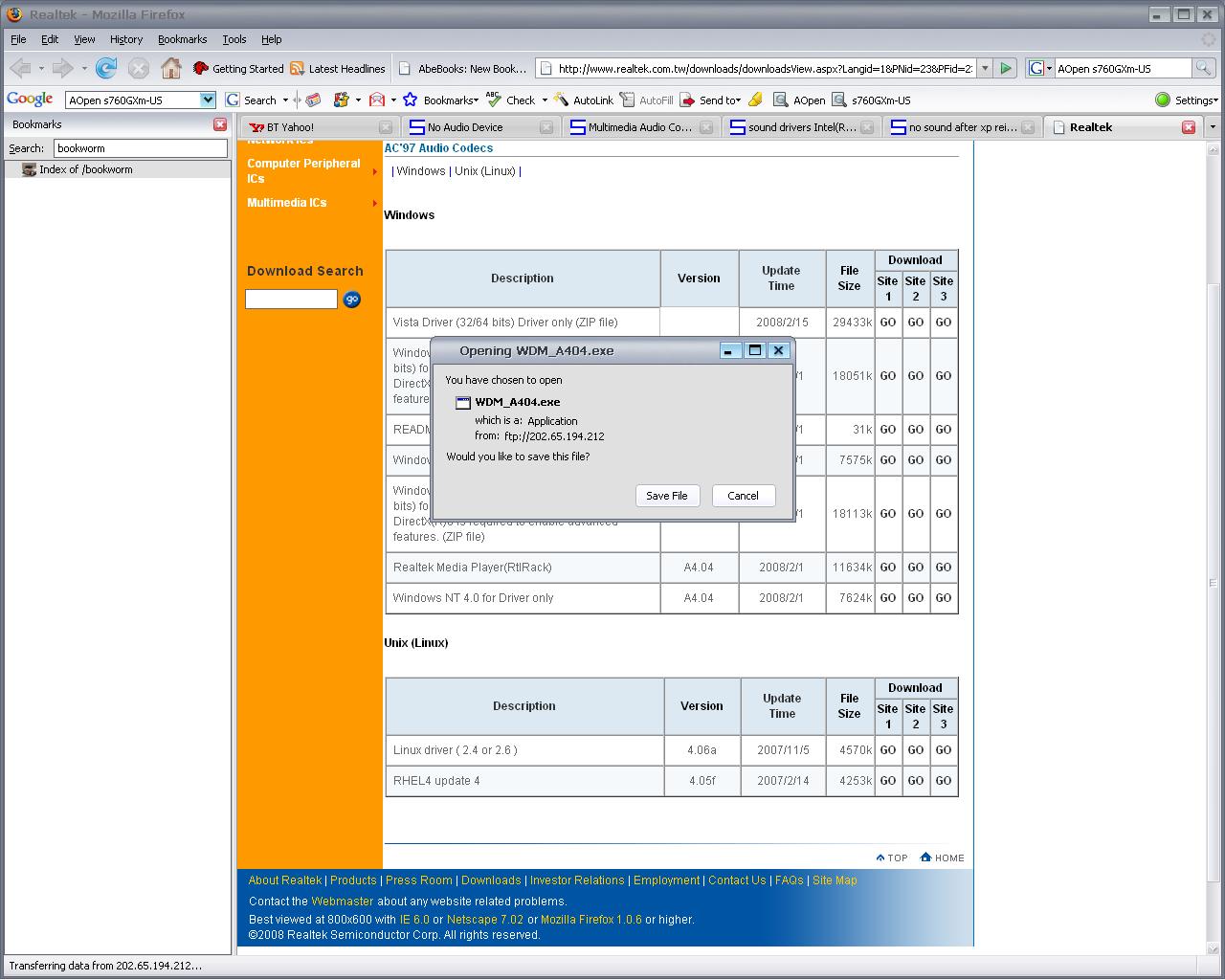Open History menu
Image resolution: width=1225 pixels, height=980 pixels.
coord(126,39)
